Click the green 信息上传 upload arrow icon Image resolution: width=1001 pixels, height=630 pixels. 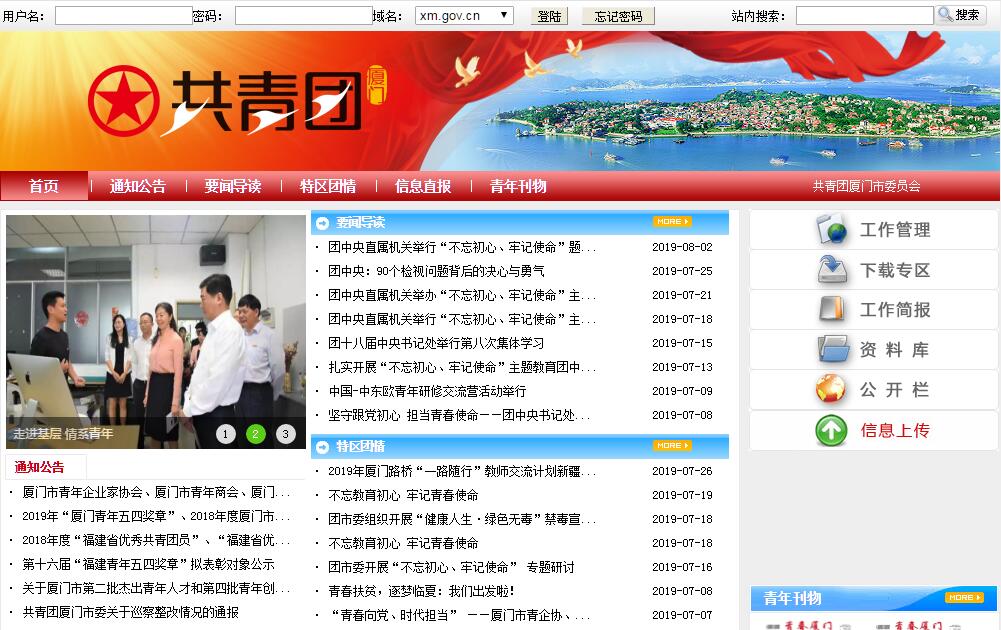[x=831, y=430]
